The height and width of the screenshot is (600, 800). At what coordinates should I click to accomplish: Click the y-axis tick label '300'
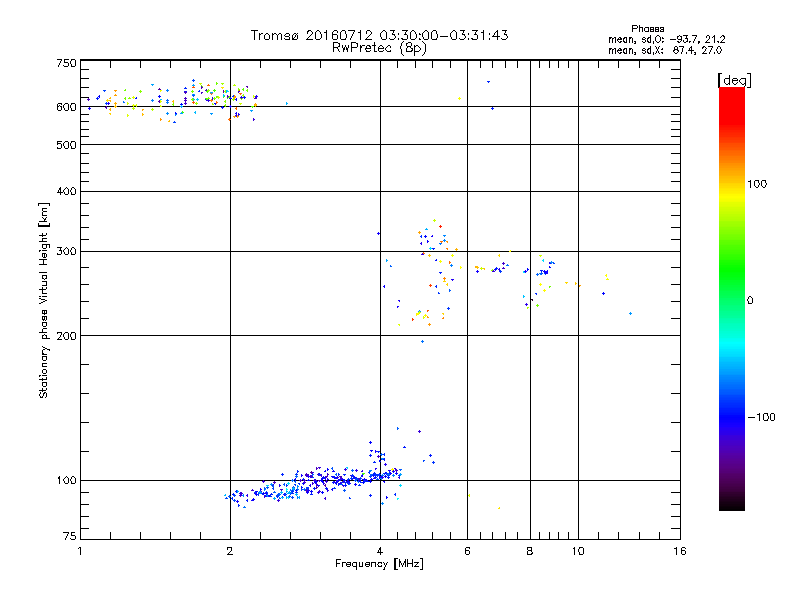[x=66, y=252]
